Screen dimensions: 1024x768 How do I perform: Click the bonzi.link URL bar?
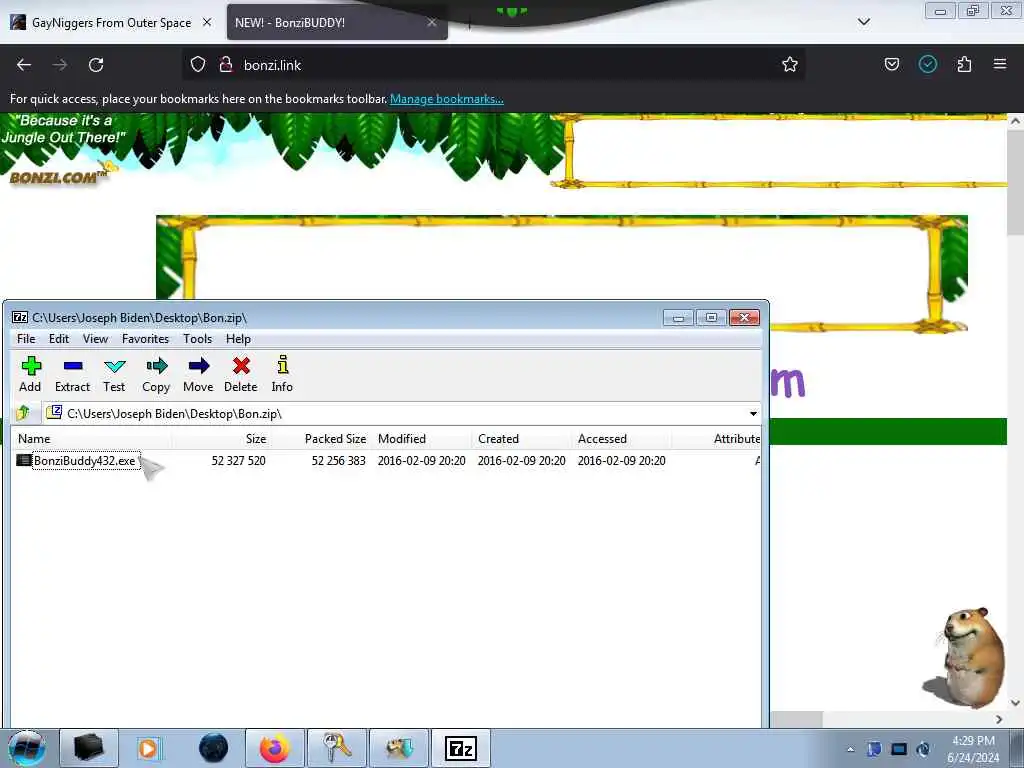(493, 65)
